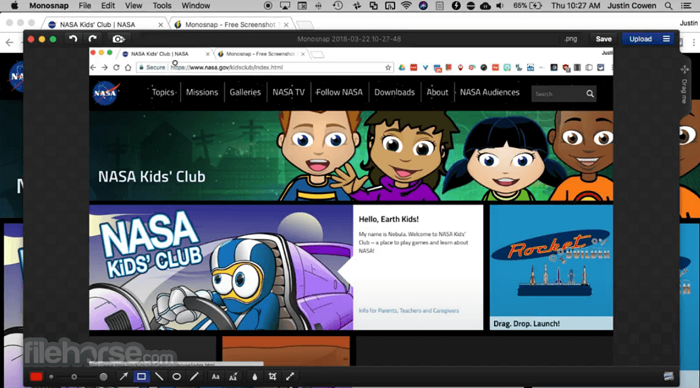Open the Window menu
Screen dimensions: 700x388
pyautogui.click(x=196, y=6)
